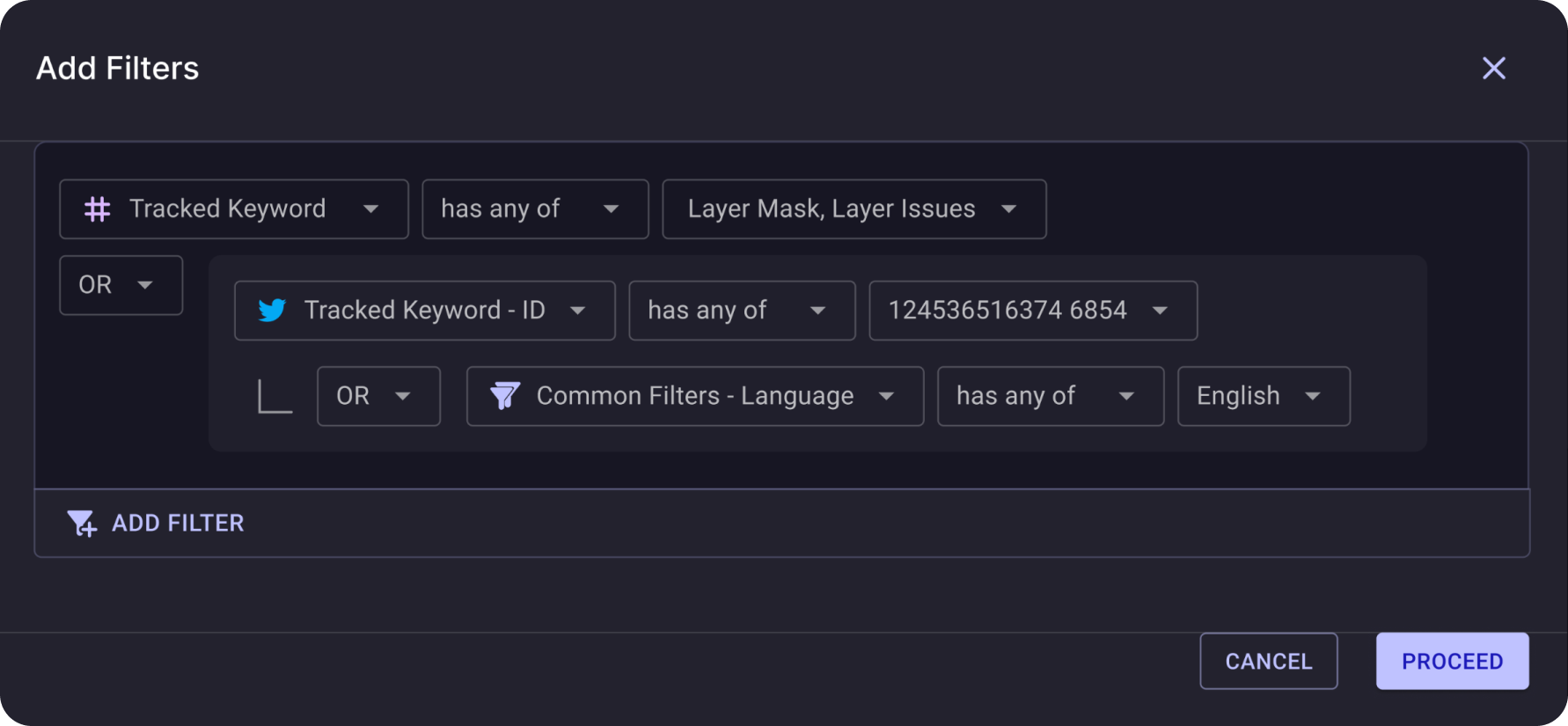Click the funnel icon beside Common Filters
The height and width of the screenshot is (726, 1568).
[505, 396]
